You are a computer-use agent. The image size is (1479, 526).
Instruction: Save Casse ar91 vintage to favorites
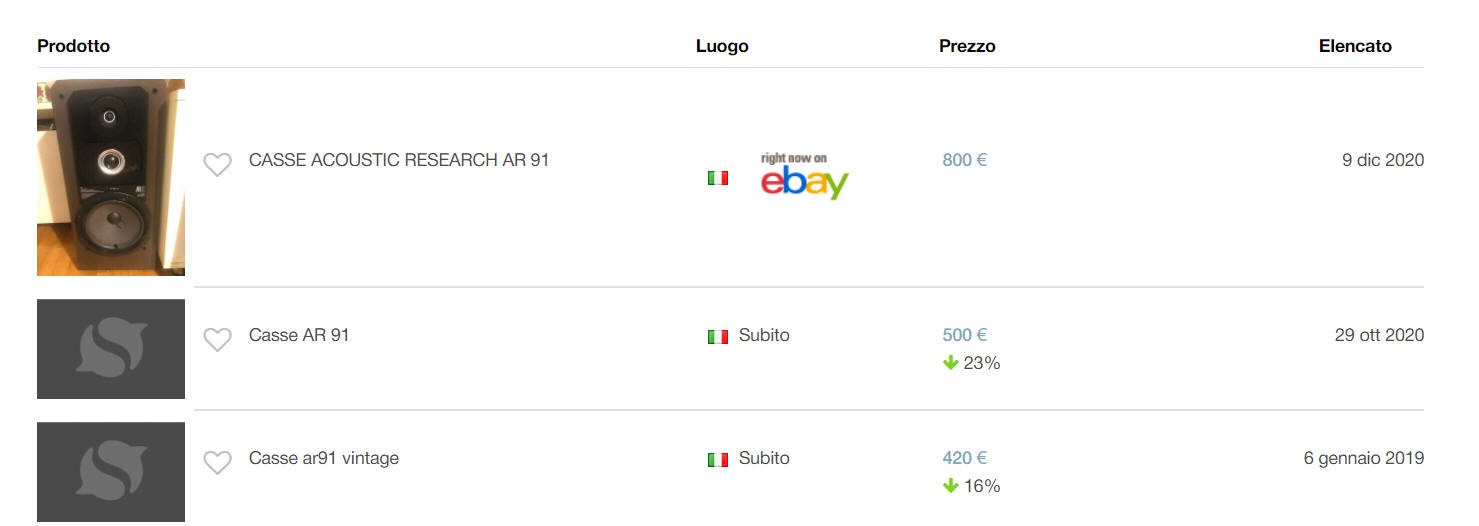[217, 462]
